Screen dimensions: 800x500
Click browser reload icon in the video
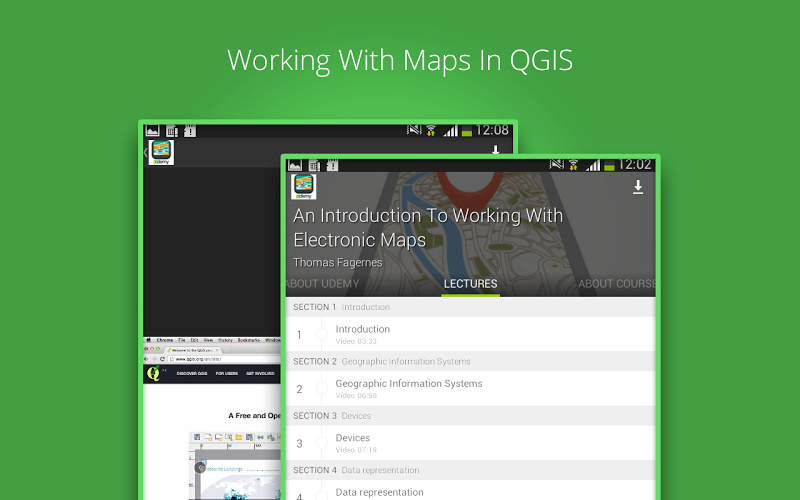(162, 359)
